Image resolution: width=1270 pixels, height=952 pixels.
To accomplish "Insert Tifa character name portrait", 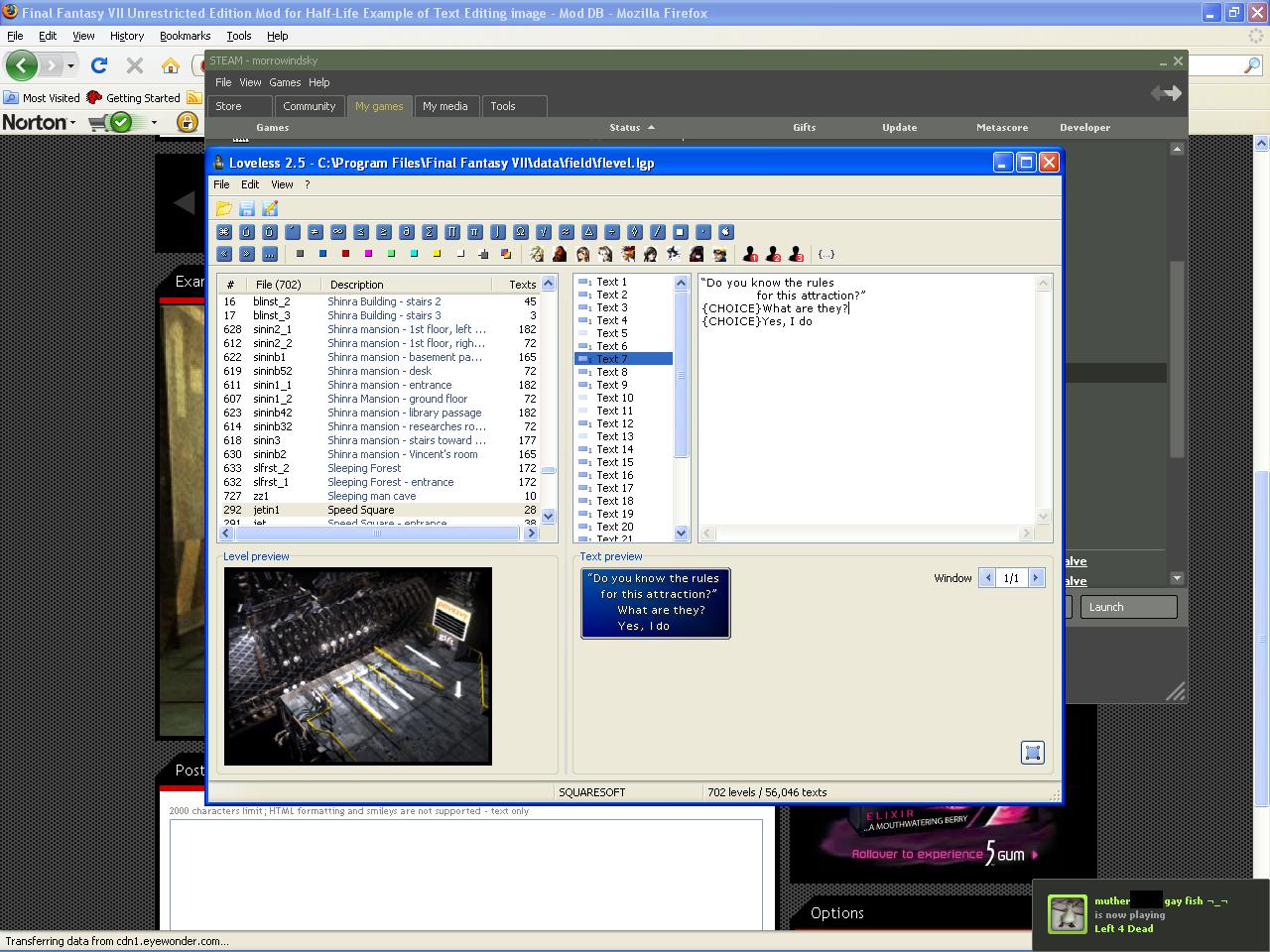I will [x=582, y=254].
